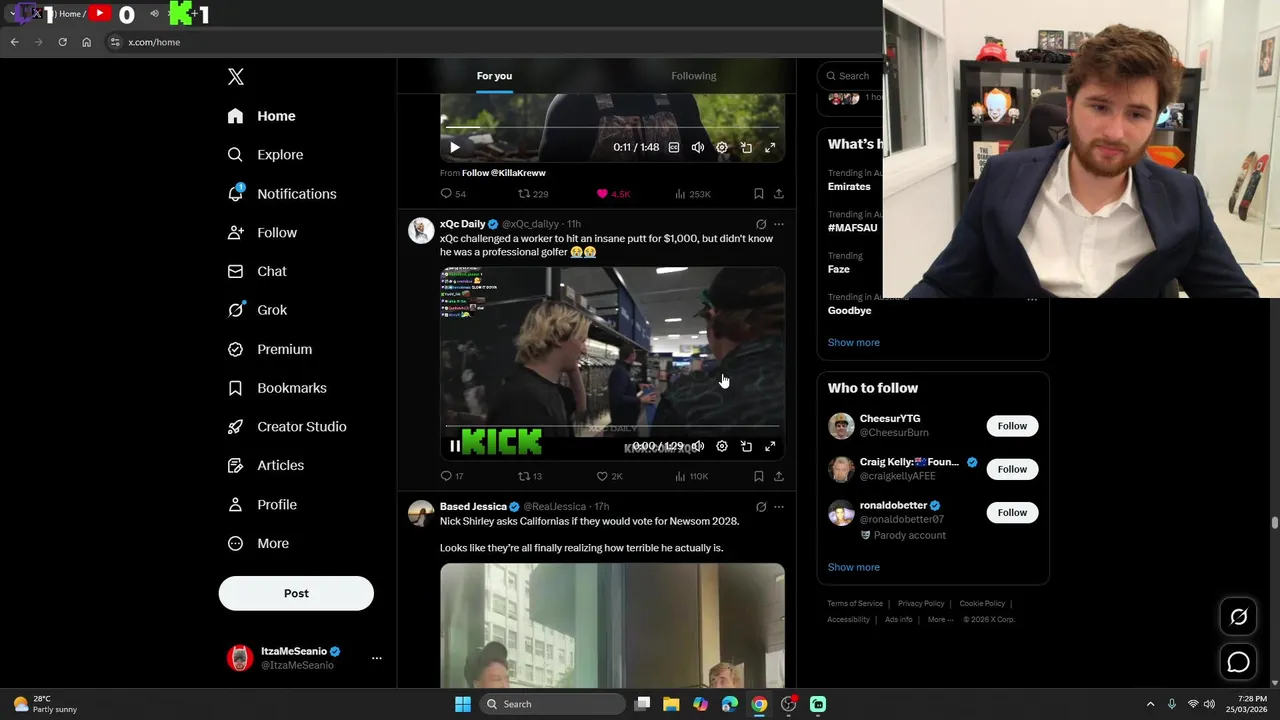1280x720 pixels.
Task: Unlike the post with 4.5K likes
Action: (x=613, y=194)
